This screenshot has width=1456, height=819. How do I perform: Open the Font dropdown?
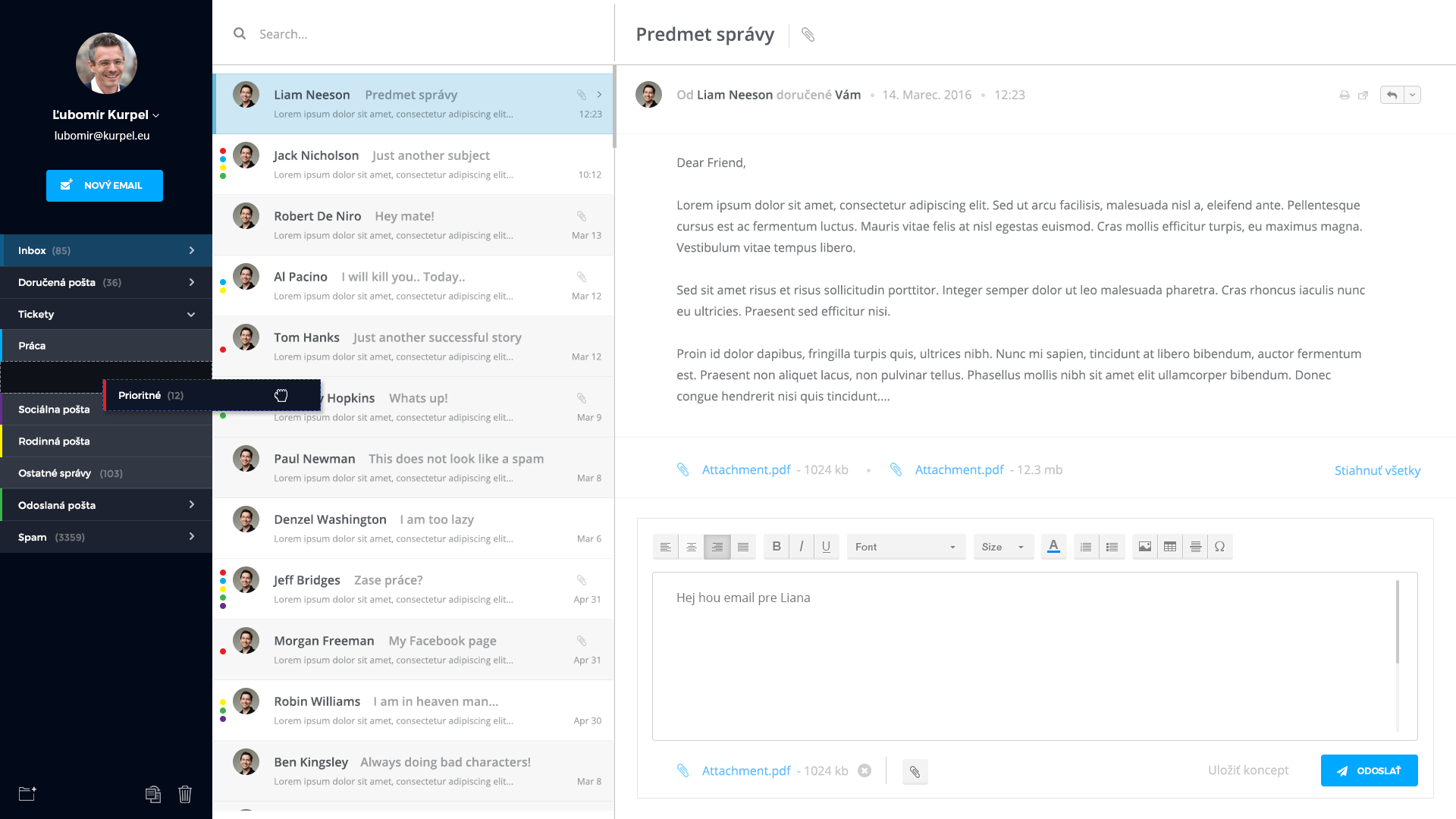(905, 547)
